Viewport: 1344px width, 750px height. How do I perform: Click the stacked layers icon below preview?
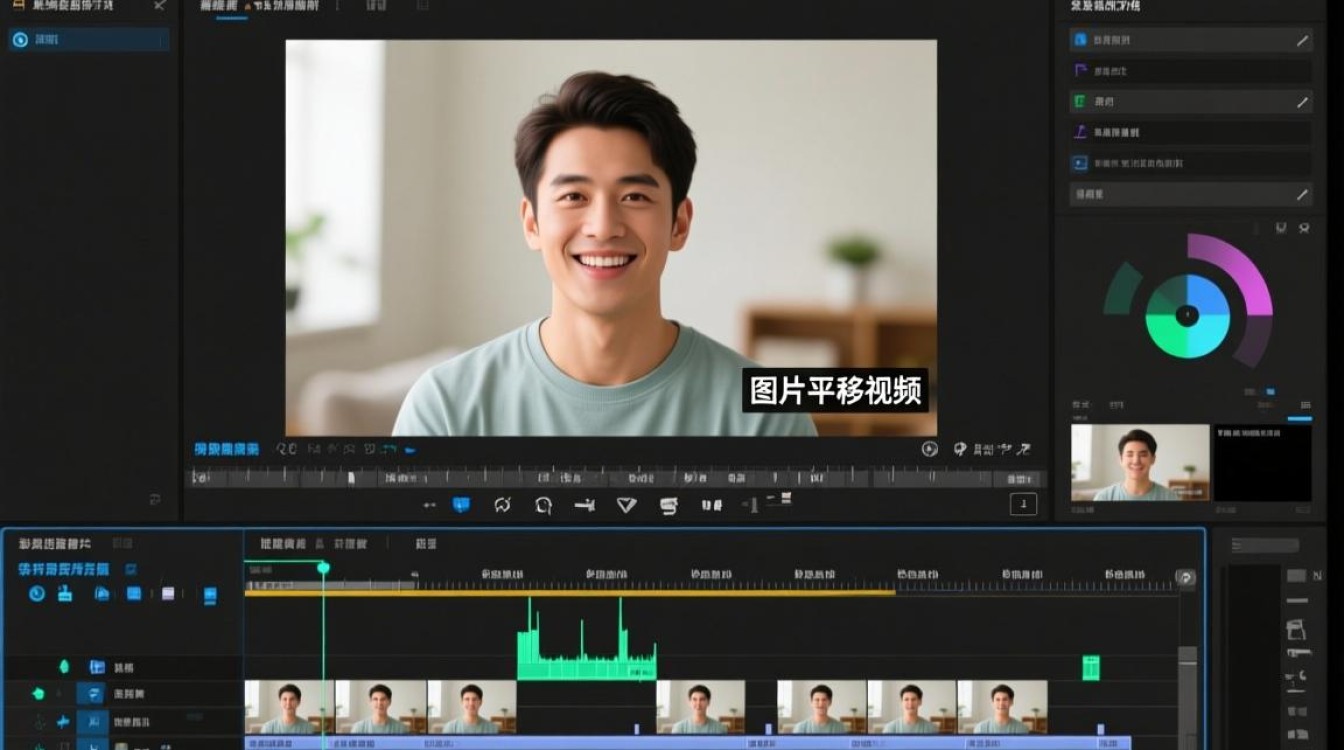(669, 505)
